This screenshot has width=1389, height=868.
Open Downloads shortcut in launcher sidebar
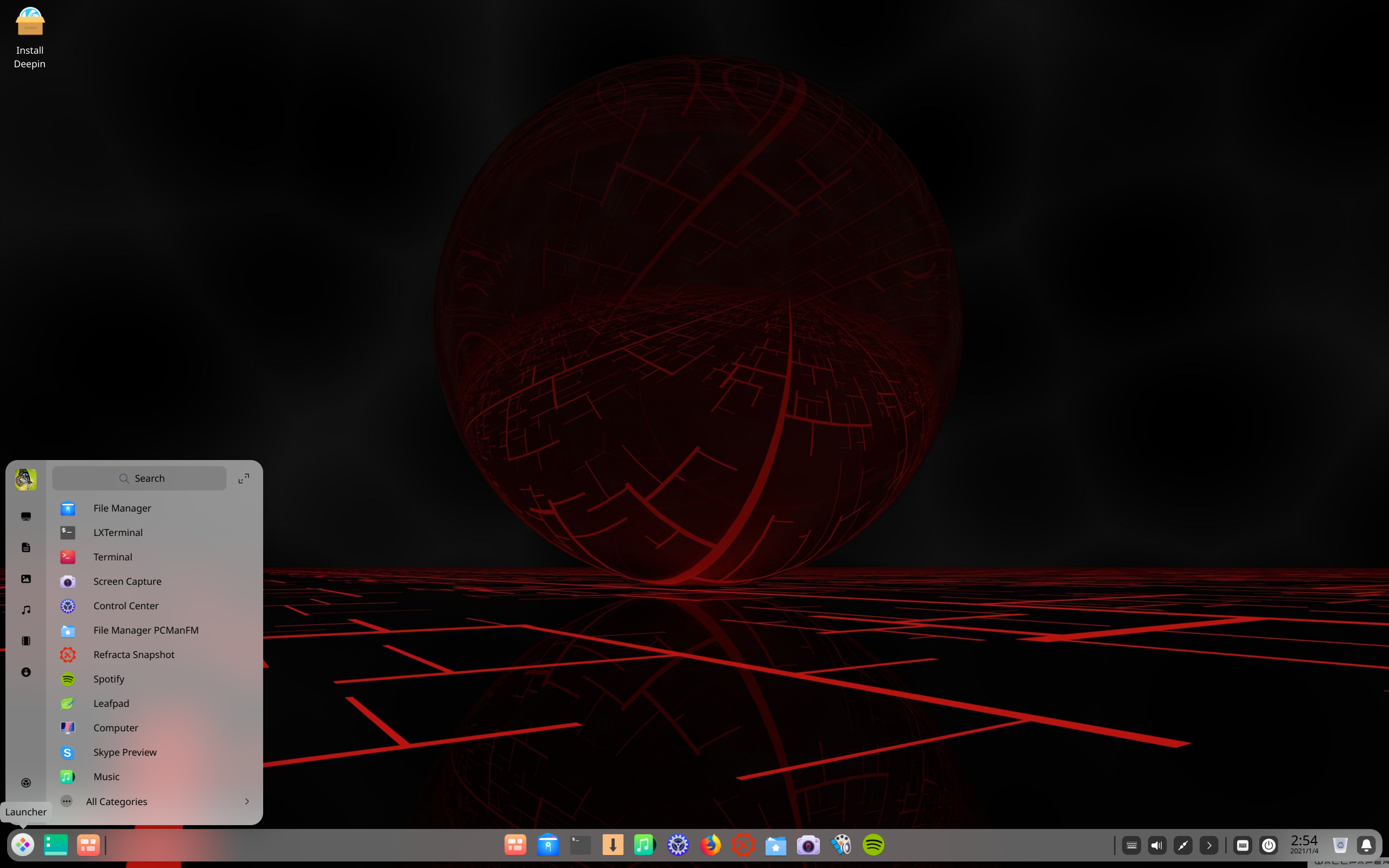(26, 672)
